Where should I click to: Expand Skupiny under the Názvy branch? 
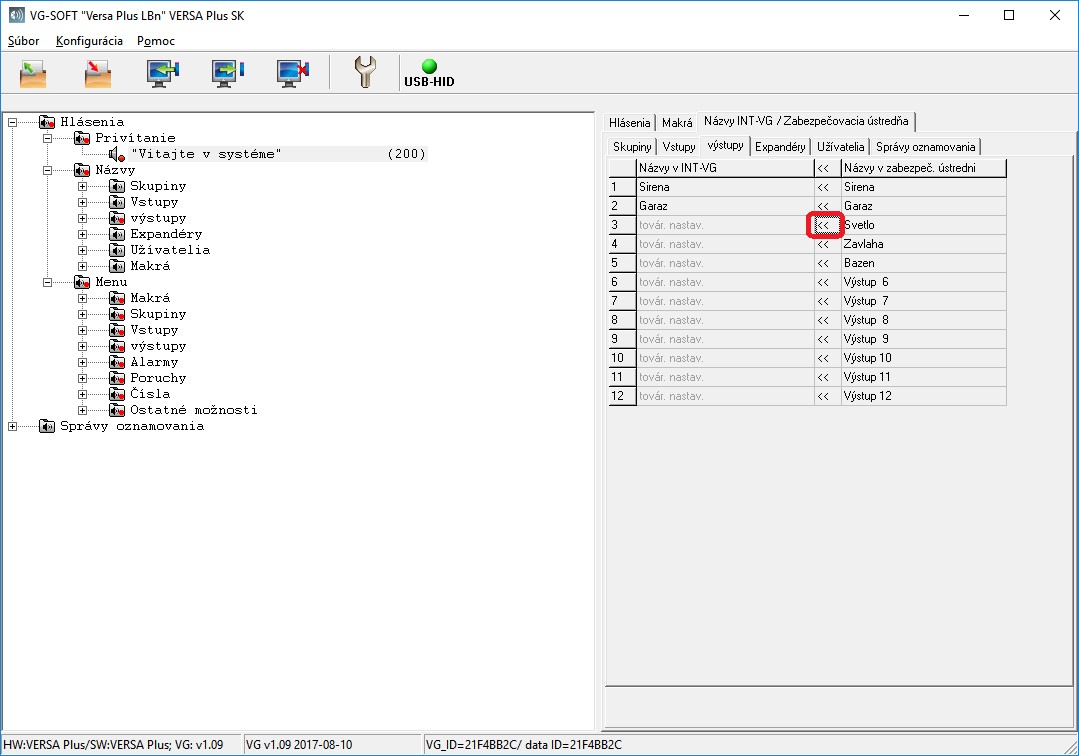coord(83,186)
